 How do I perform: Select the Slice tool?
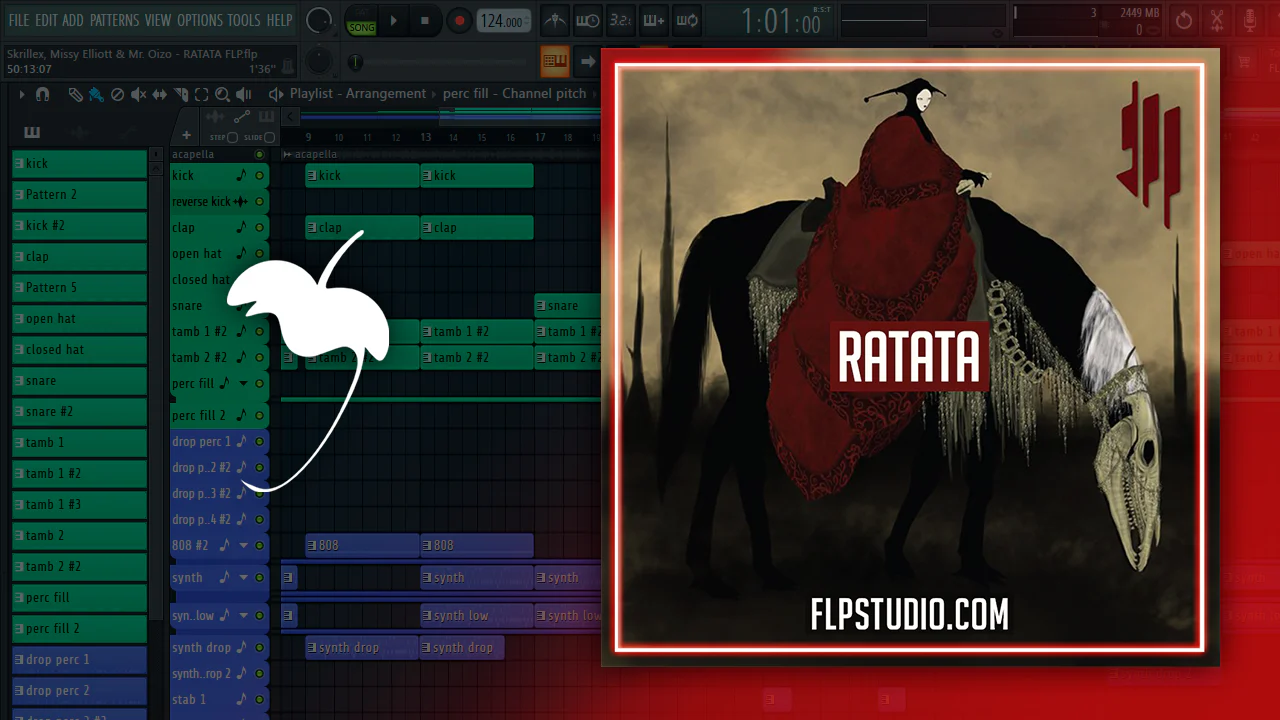pos(181,94)
